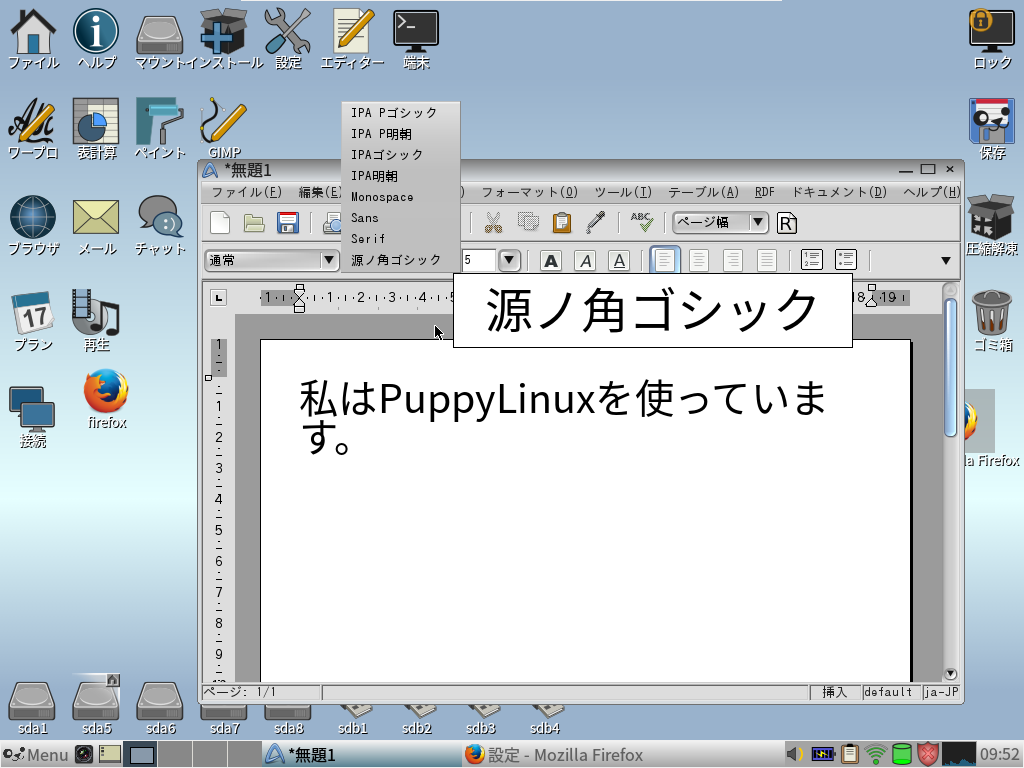
Task: Toggle bold formatting on the selection
Action: (551, 259)
